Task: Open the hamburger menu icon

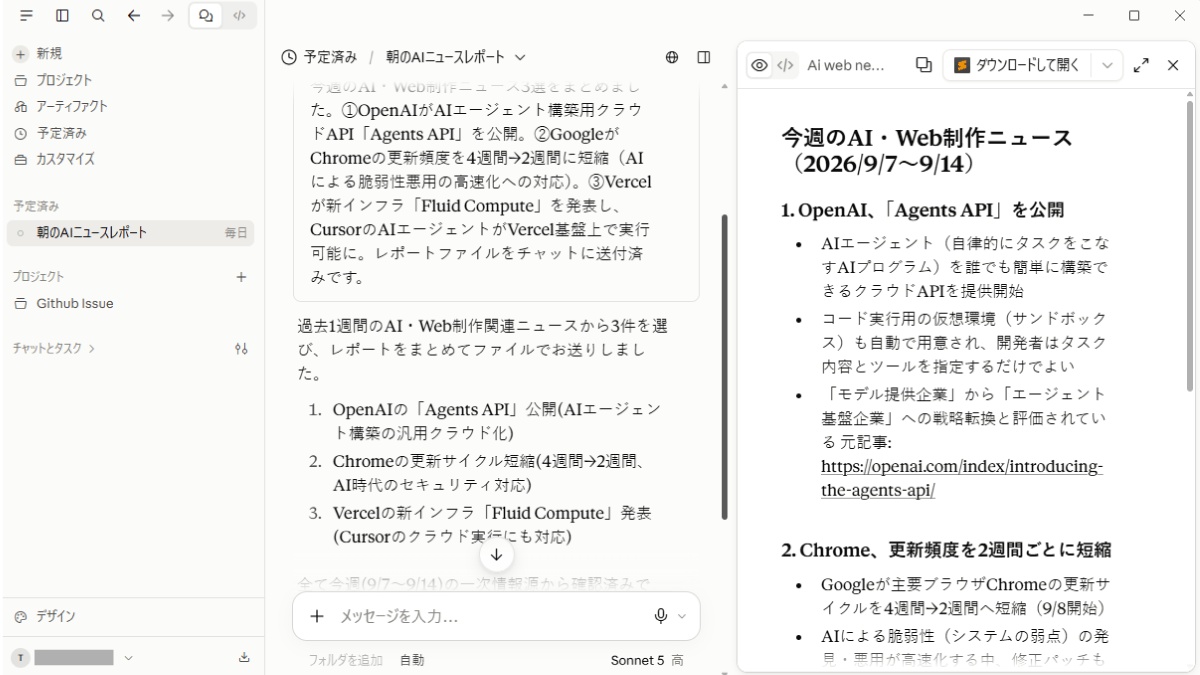Action: coord(26,15)
